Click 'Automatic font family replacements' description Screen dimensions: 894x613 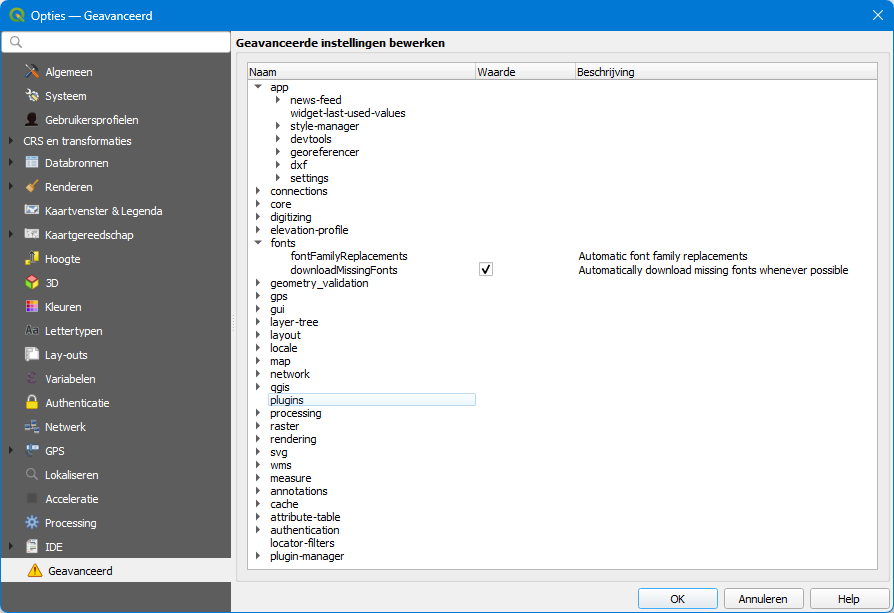(x=663, y=256)
